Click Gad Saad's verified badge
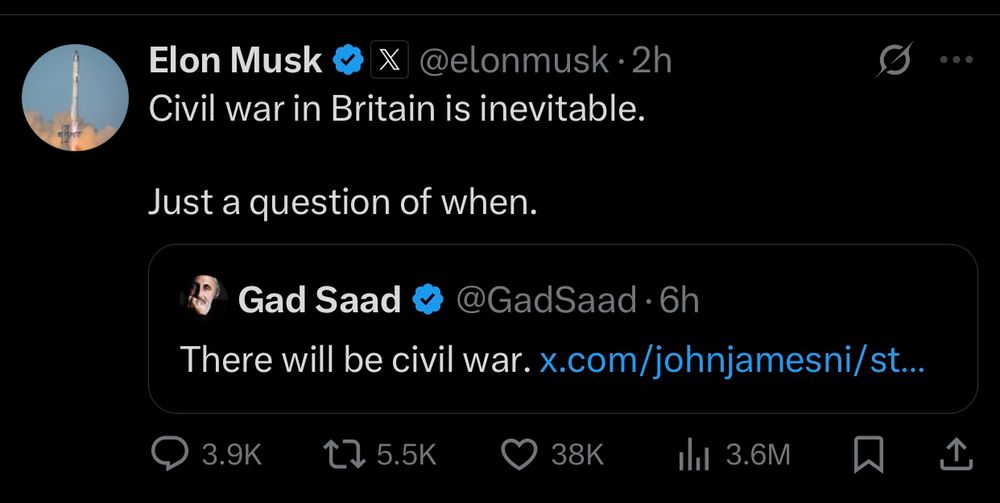The image size is (1000, 503). (429, 299)
